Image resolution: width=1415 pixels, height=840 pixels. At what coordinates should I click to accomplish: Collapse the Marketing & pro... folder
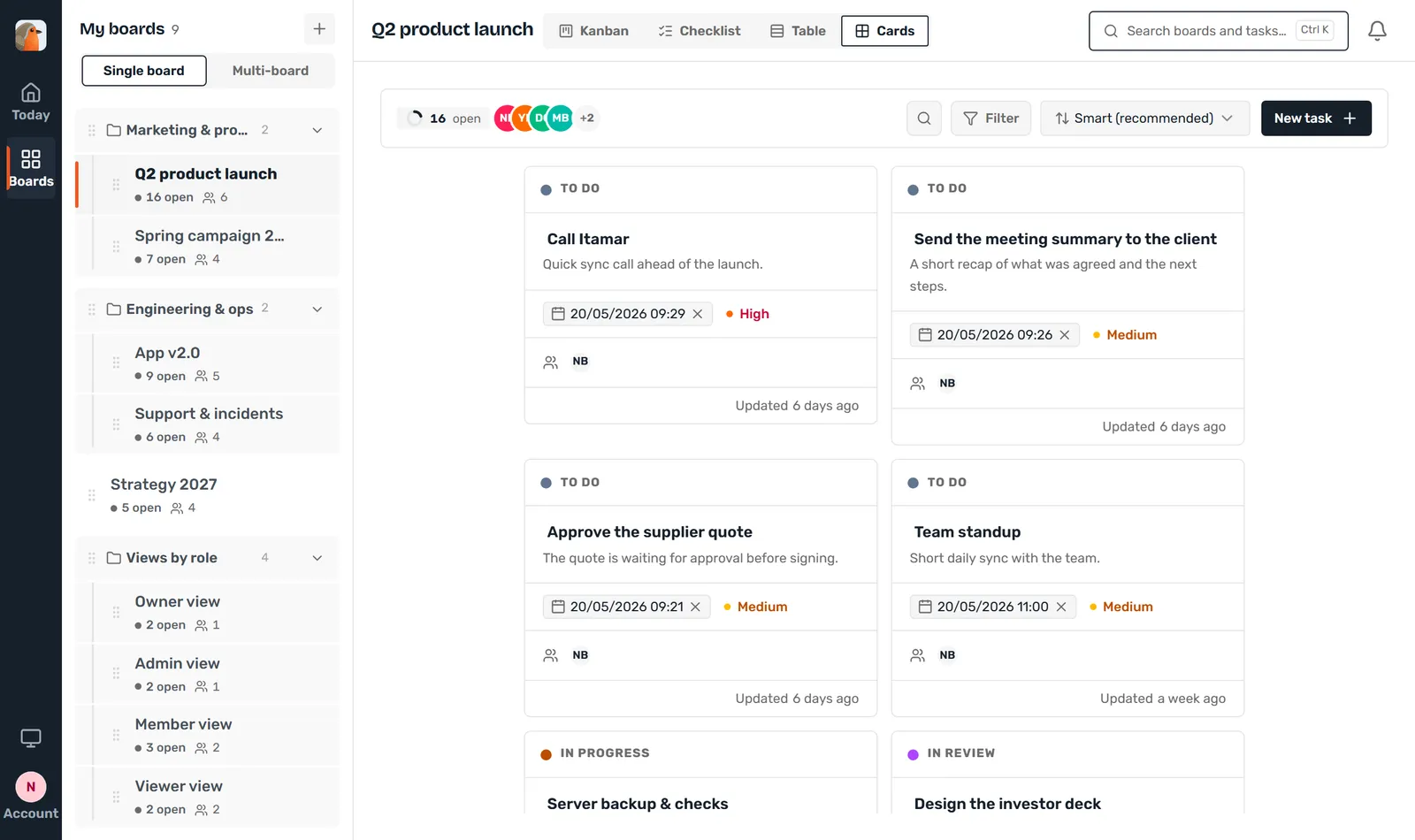317,130
